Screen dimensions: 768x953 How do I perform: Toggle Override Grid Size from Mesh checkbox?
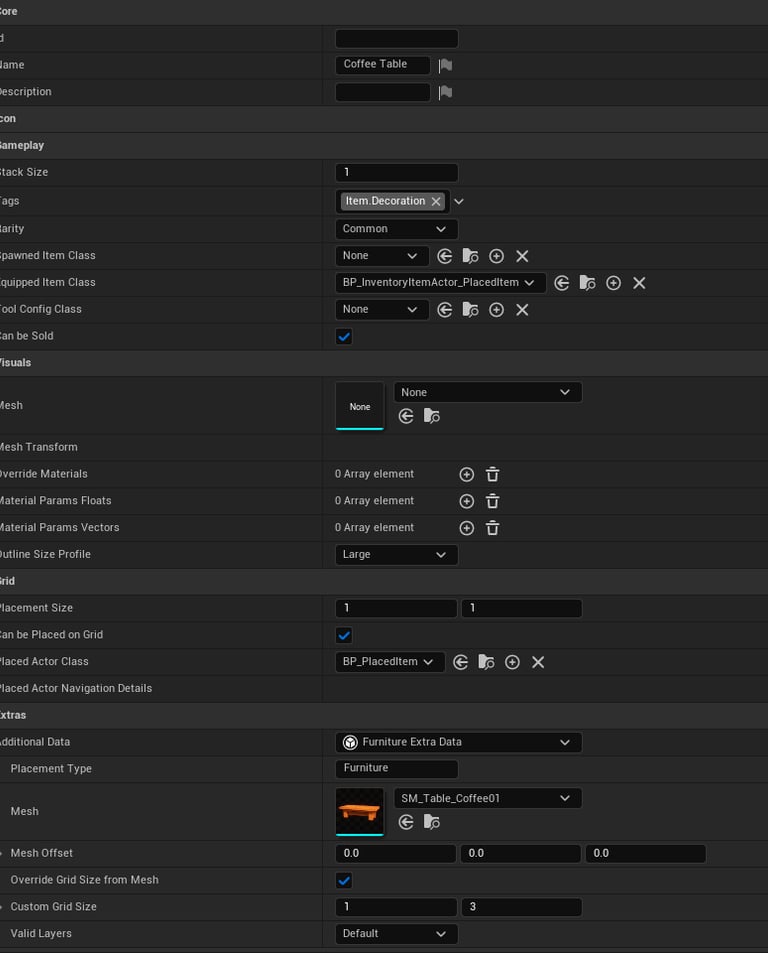click(x=344, y=881)
